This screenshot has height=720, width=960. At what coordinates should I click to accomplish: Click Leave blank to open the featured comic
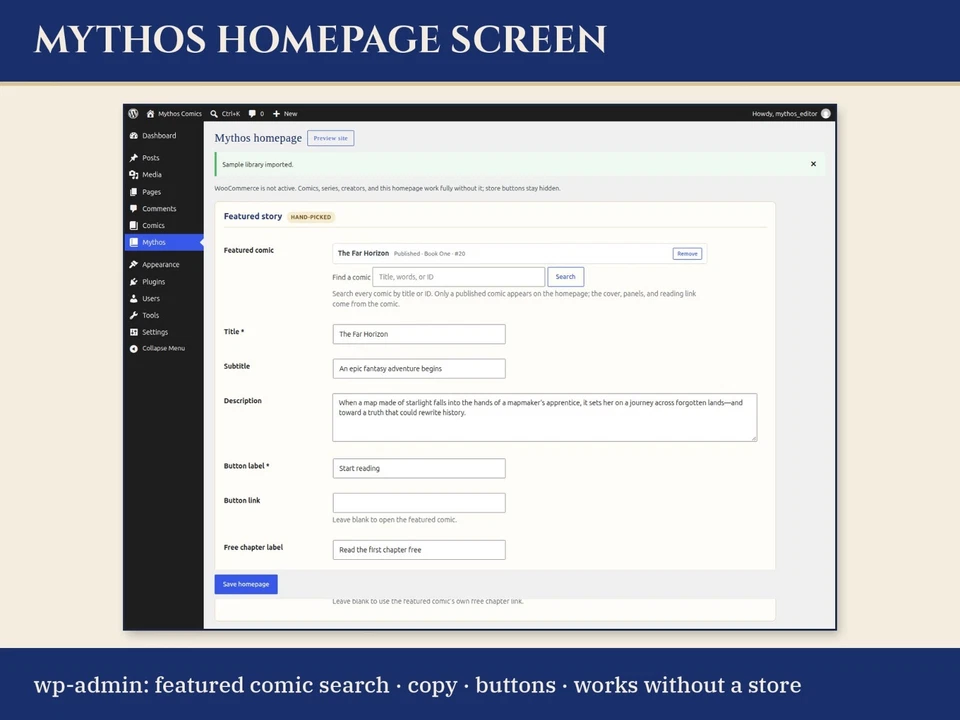[x=394, y=520]
